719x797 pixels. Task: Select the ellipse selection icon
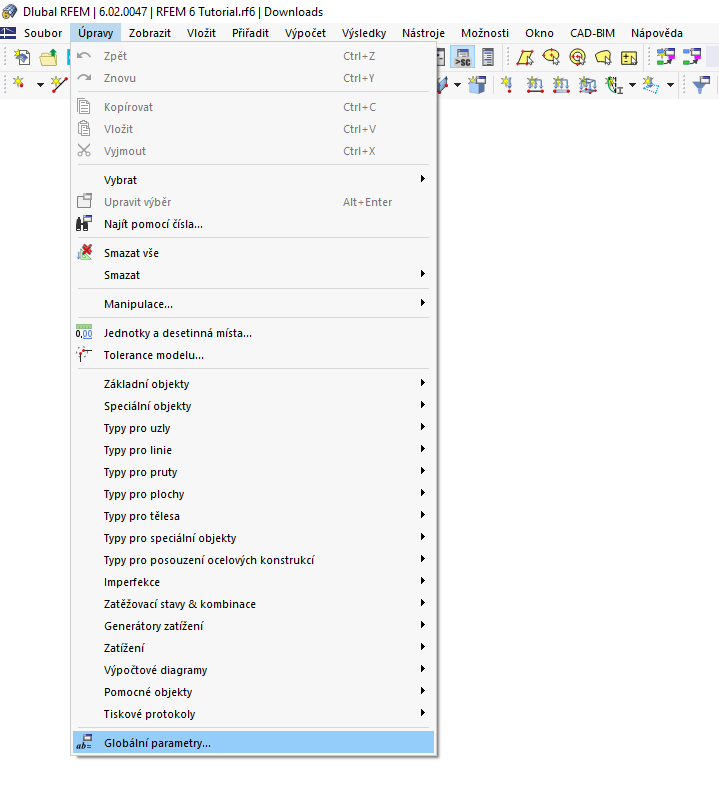click(x=551, y=57)
